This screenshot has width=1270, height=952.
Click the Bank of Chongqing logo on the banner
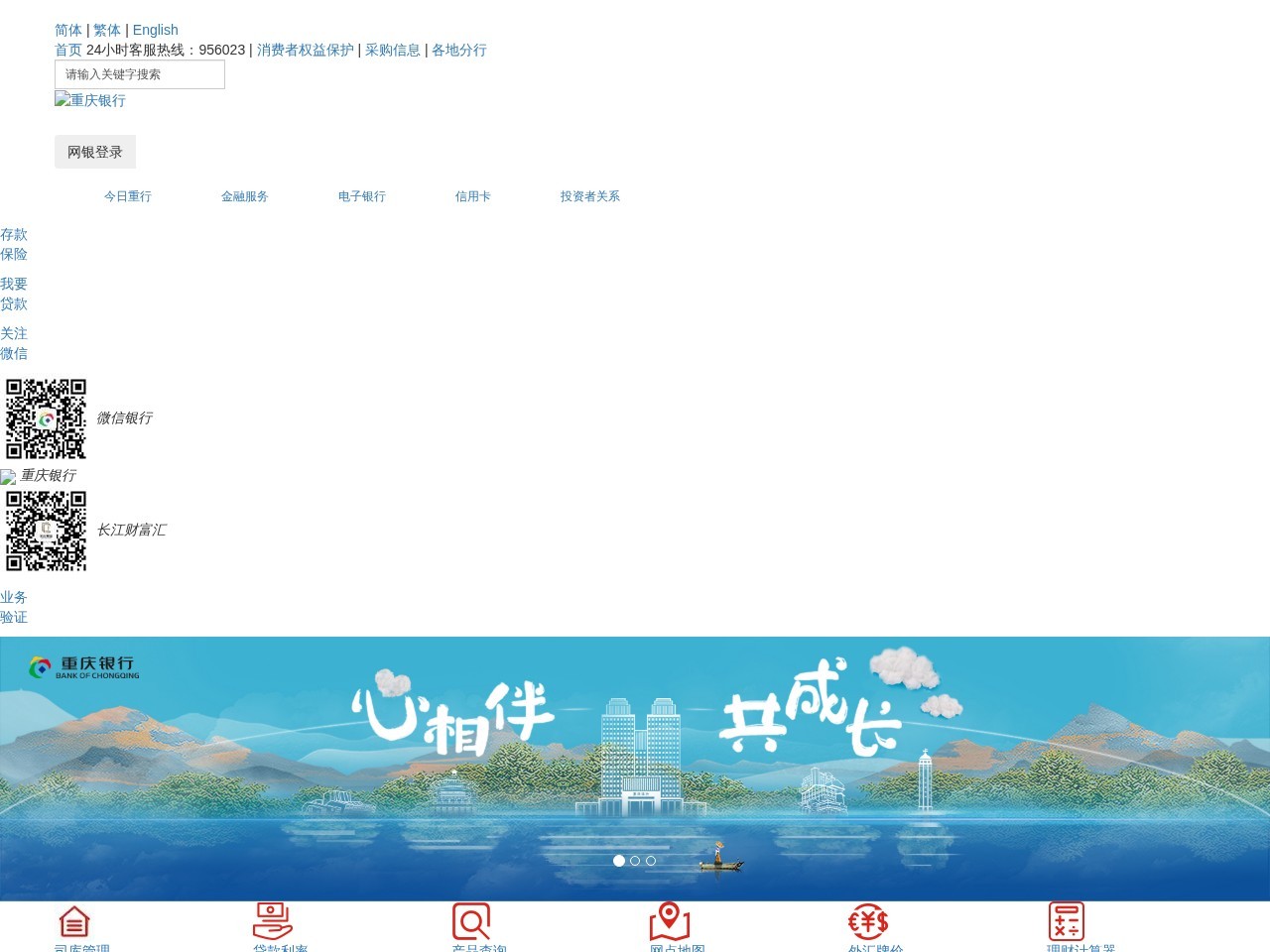pyautogui.click(x=84, y=667)
